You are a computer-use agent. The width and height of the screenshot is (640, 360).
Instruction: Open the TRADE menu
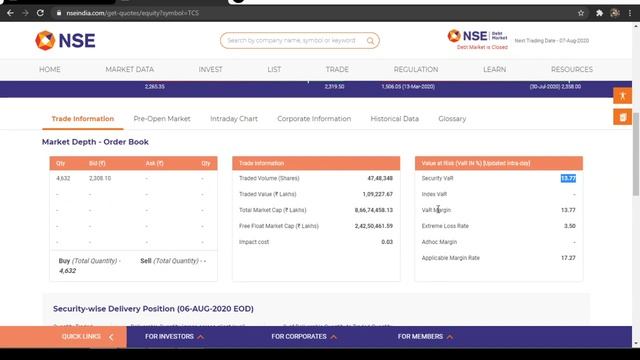click(337, 69)
